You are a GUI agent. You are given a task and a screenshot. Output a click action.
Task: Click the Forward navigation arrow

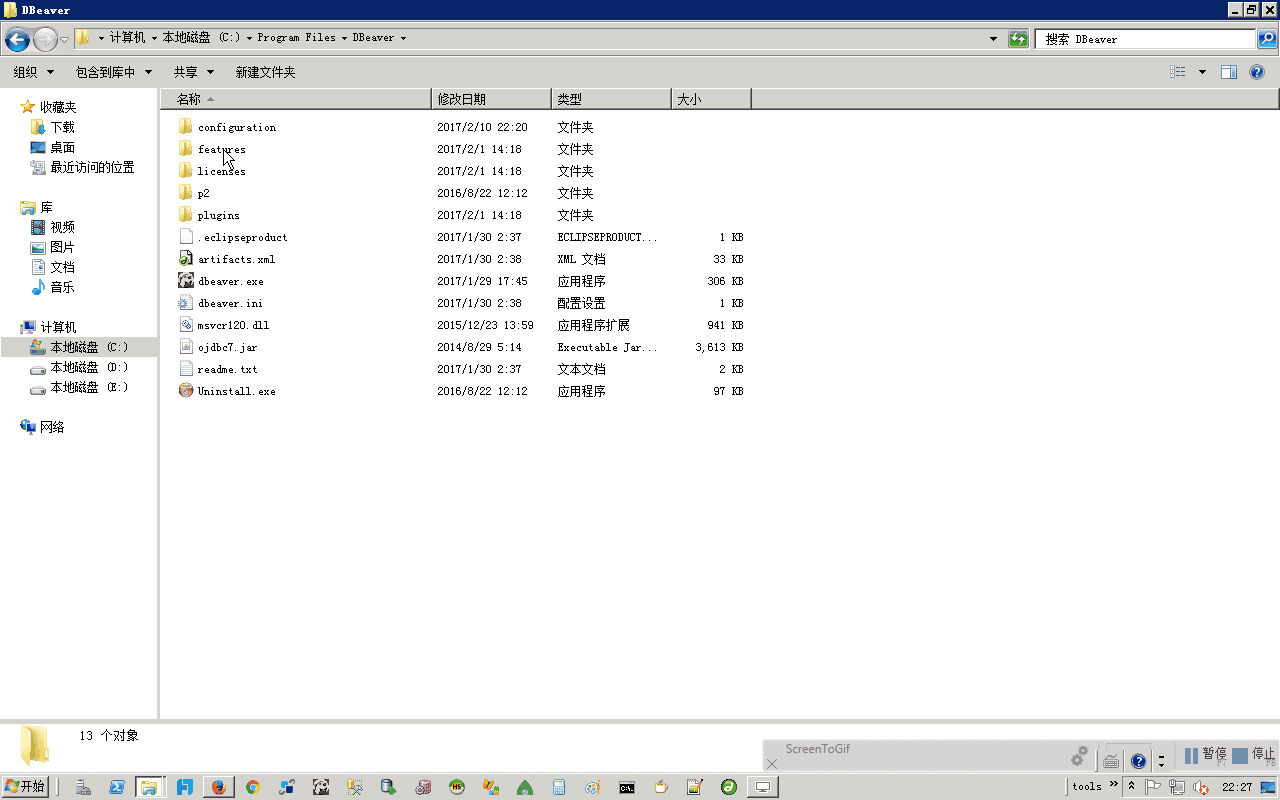pyautogui.click(x=45, y=39)
